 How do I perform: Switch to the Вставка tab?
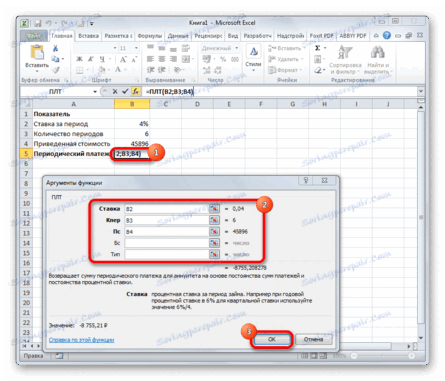(88, 36)
